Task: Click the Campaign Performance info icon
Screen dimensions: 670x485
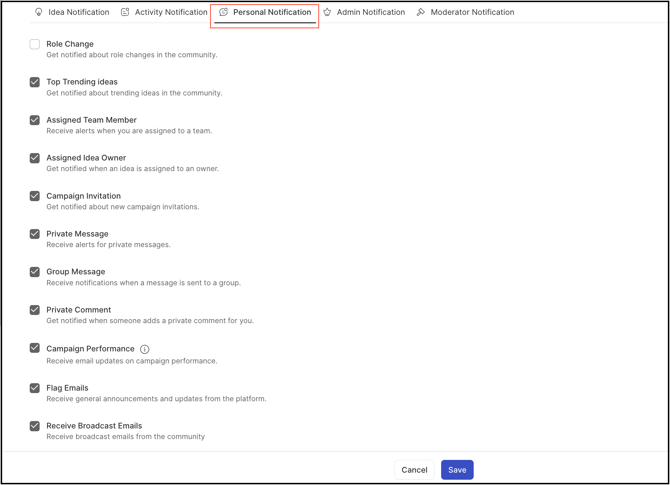Action: (145, 349)
